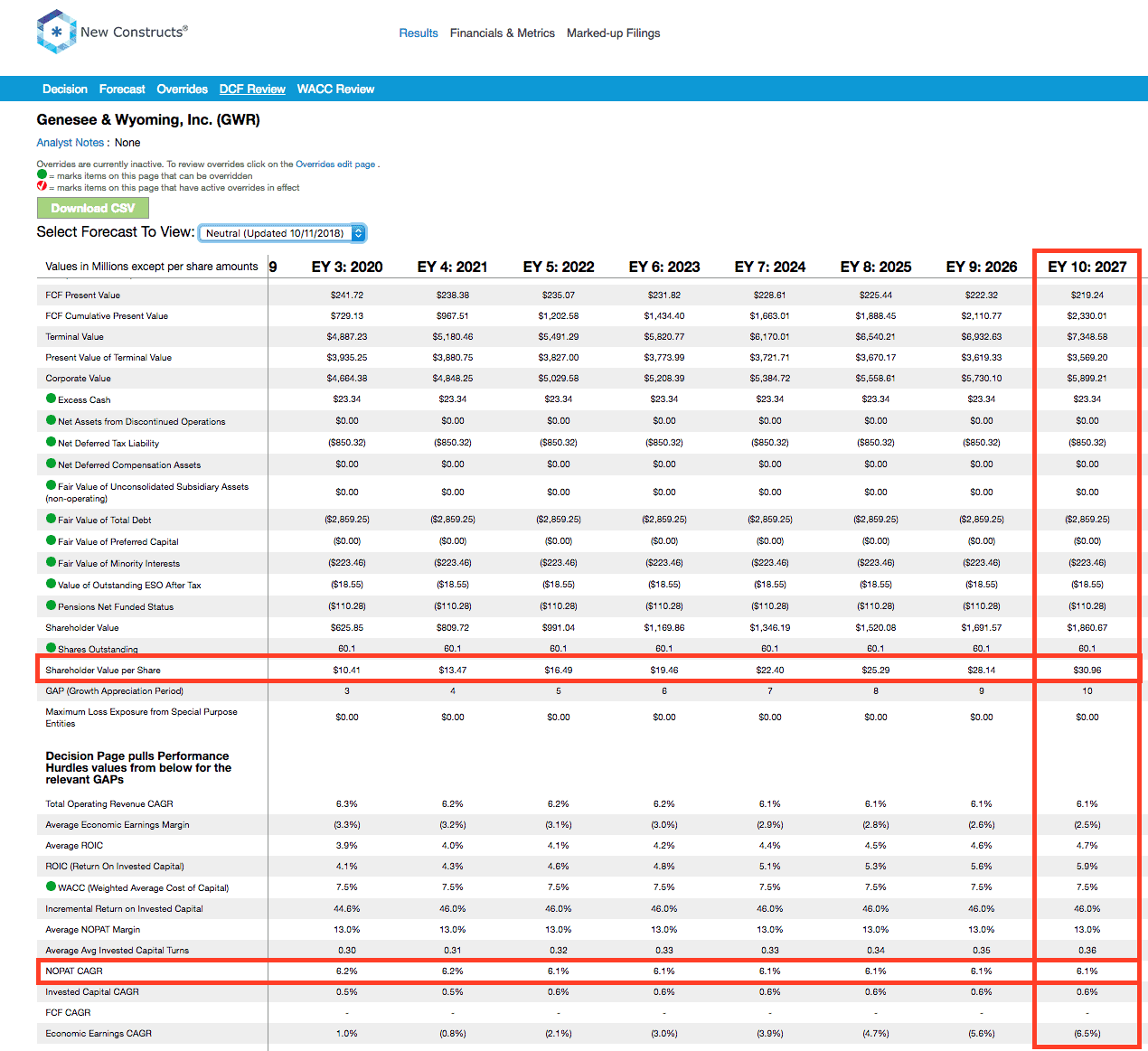The width and height of the screenshot is (1148, 1051).
Task: Open WACC Review page
Action: [335, 89]
